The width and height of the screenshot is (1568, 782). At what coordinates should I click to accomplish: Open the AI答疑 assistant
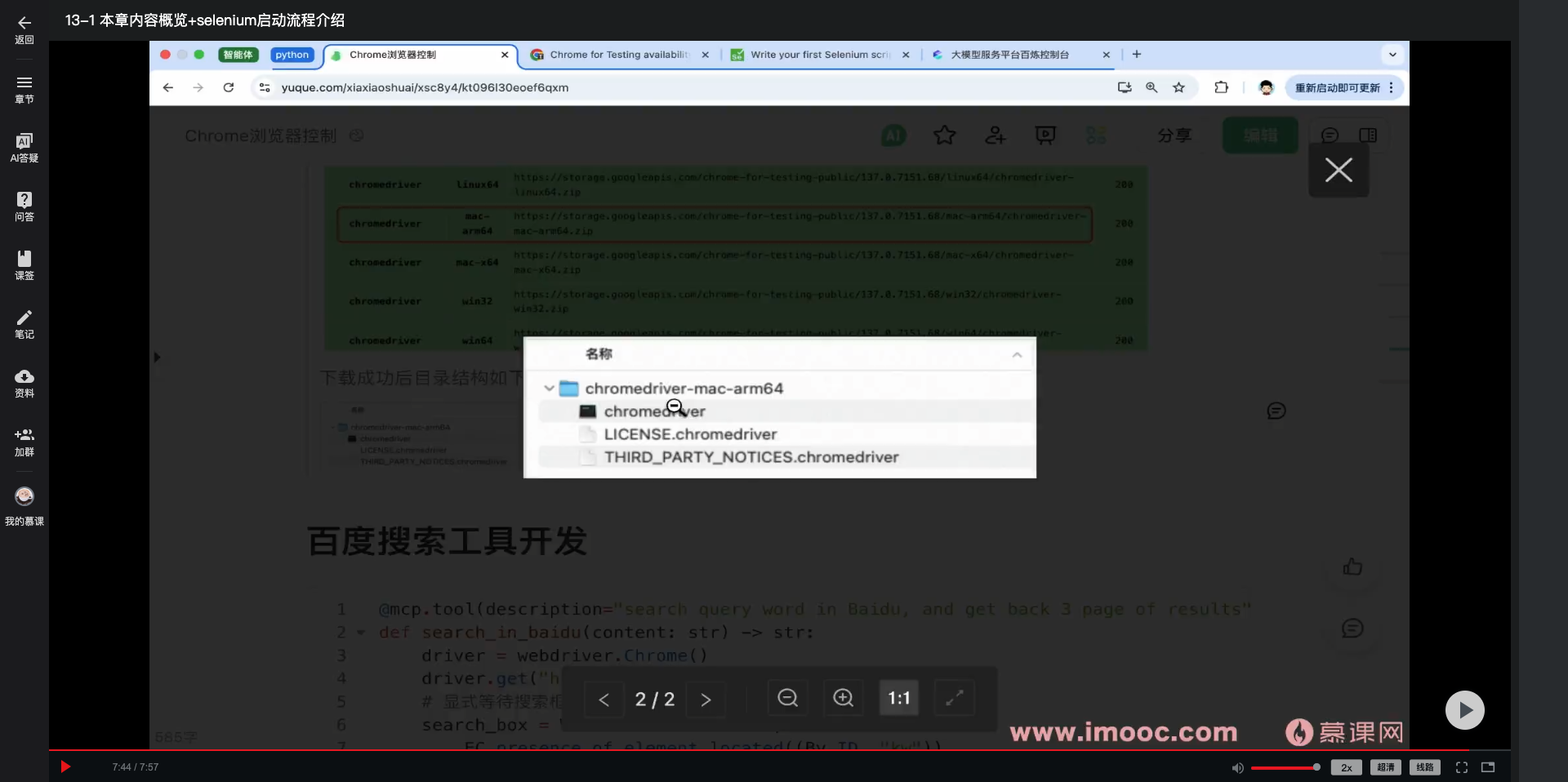[x=24, y=148]
